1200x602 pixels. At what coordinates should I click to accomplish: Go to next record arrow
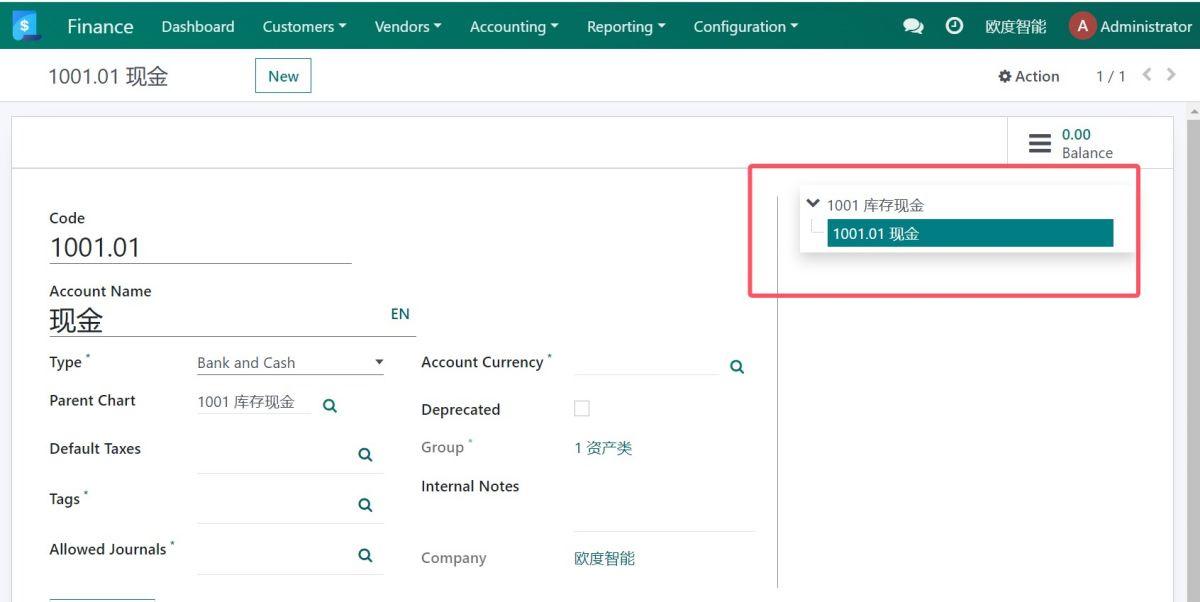(x=1171, y=75)
